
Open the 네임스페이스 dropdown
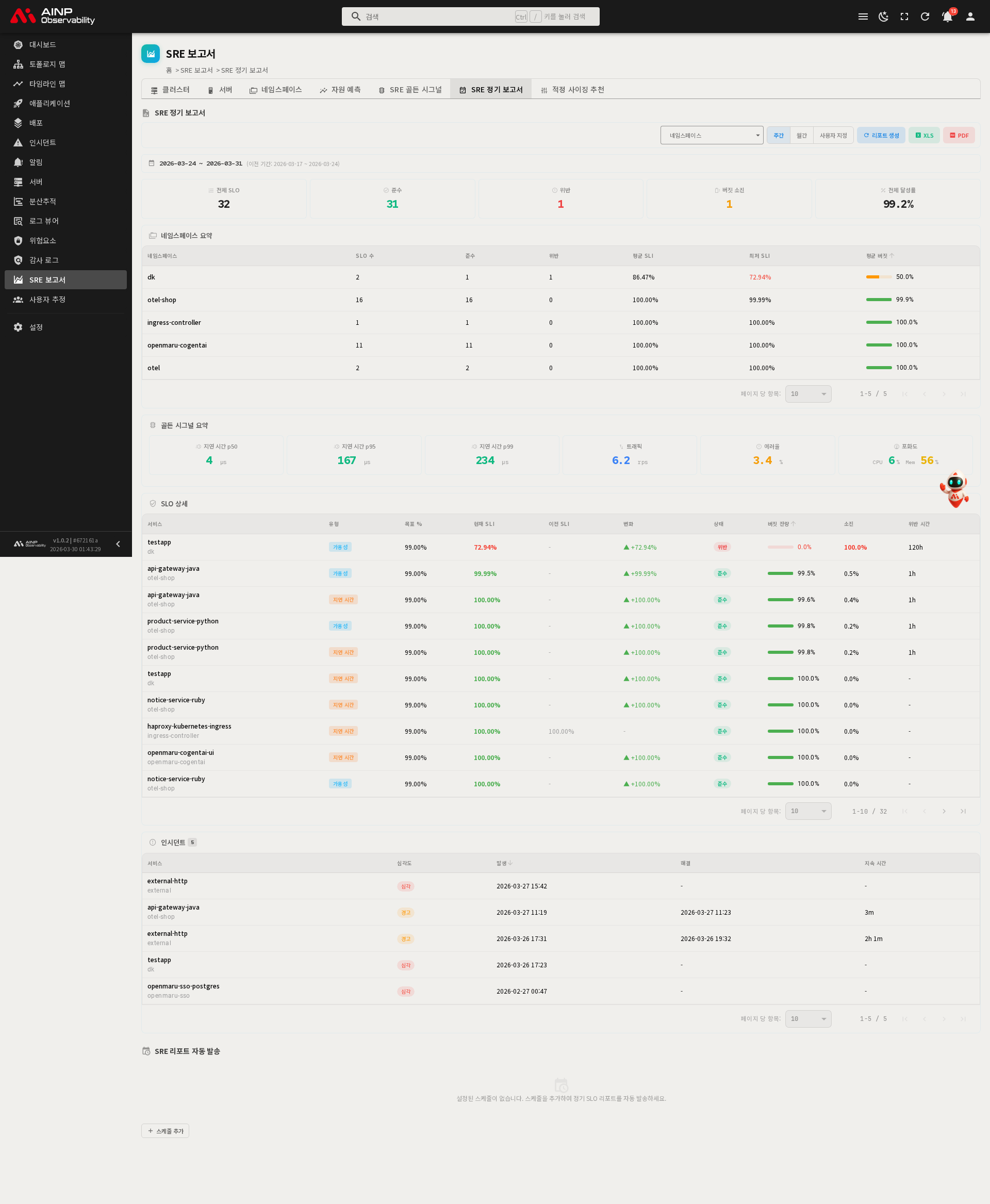pyautogui.click(x=711, y=135)
